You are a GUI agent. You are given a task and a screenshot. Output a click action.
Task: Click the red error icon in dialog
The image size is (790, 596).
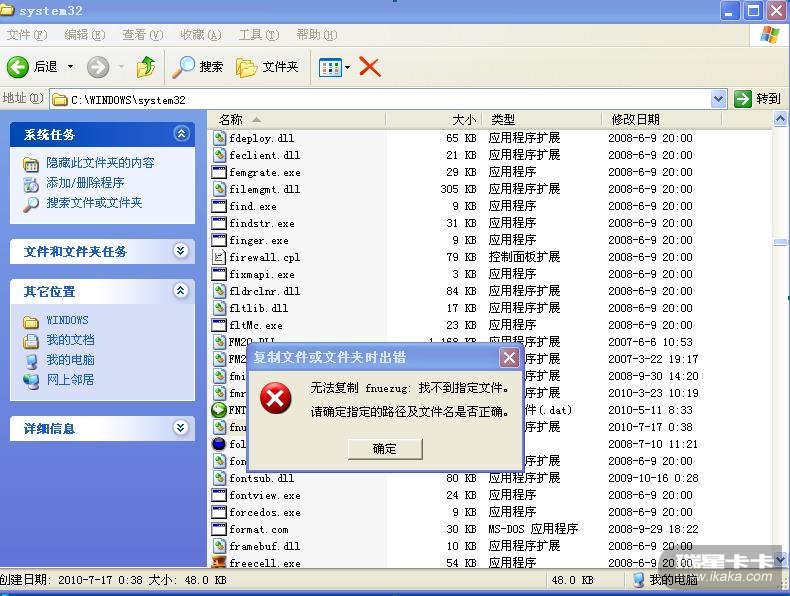click(x=276, y=398)
